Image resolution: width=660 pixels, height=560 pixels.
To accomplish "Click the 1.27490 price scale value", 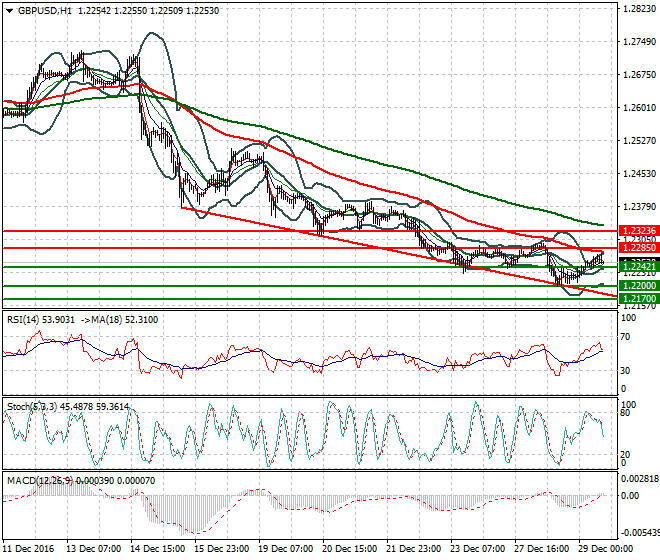I will click(639, 41).
